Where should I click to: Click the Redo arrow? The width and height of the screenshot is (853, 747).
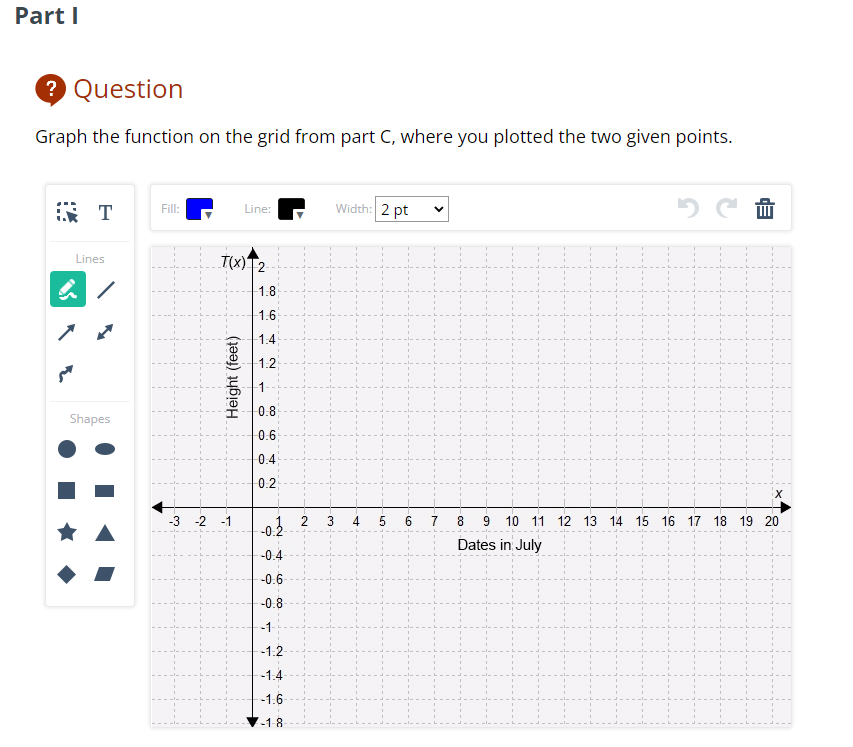click(x=725, y=208)
